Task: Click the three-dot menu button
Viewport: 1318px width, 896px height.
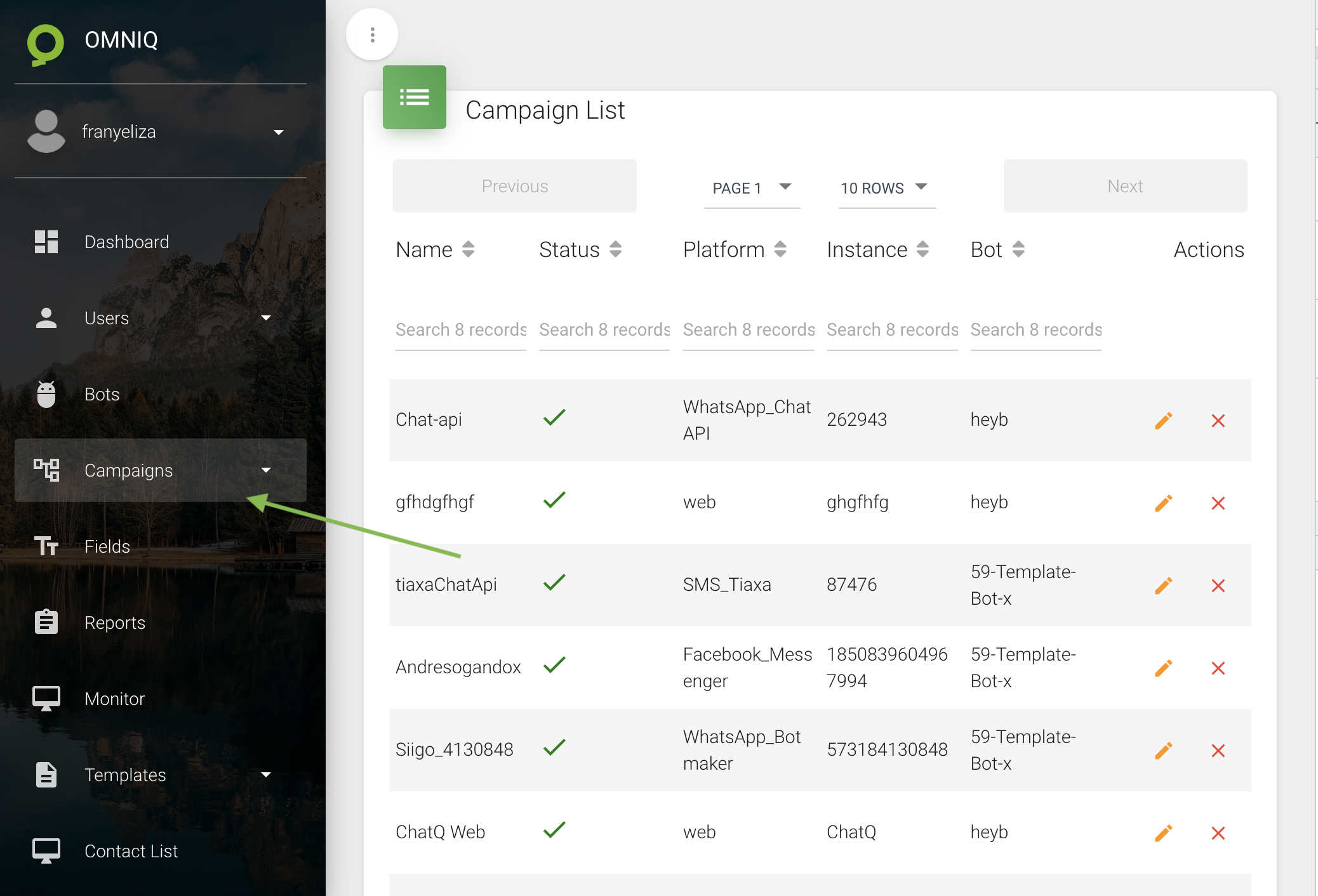Action: [x=372, y=35]
